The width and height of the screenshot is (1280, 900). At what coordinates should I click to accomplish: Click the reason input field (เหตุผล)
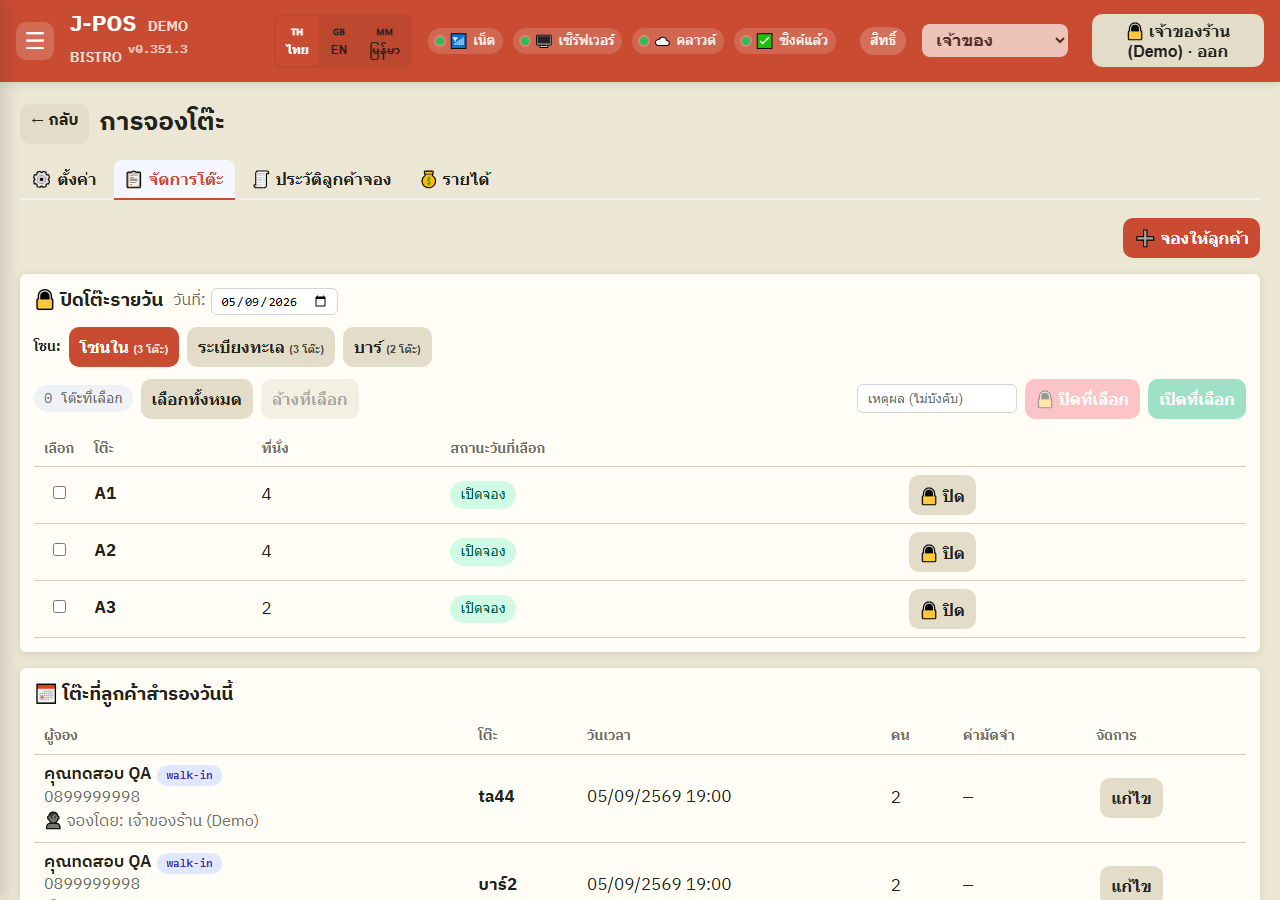coord(937,398)
